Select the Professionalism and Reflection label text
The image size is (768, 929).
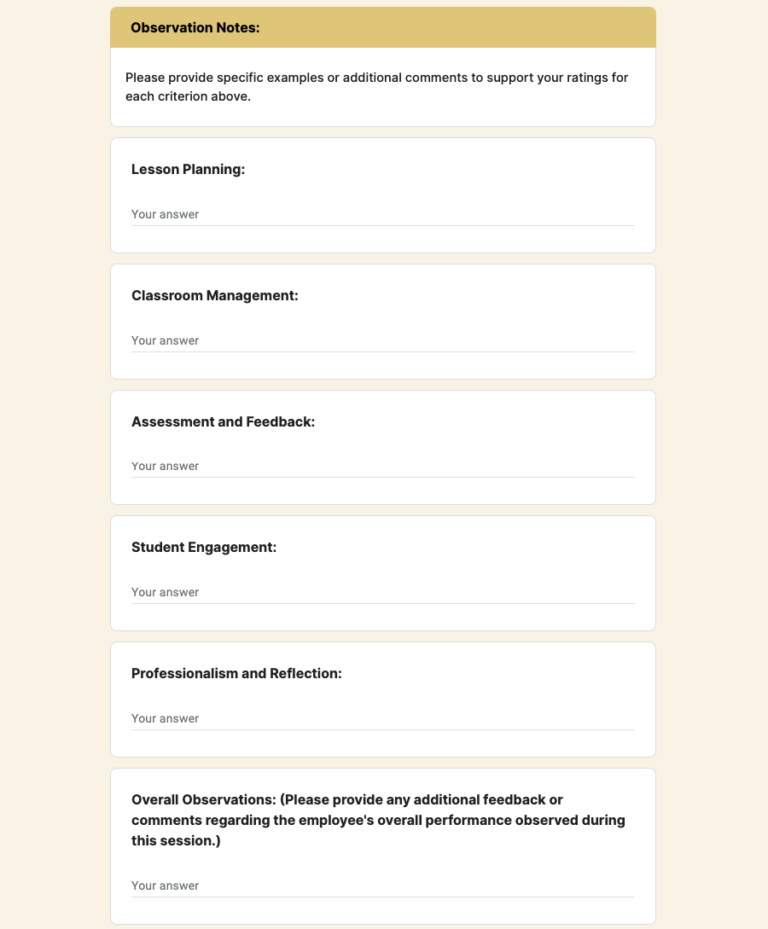236,673
